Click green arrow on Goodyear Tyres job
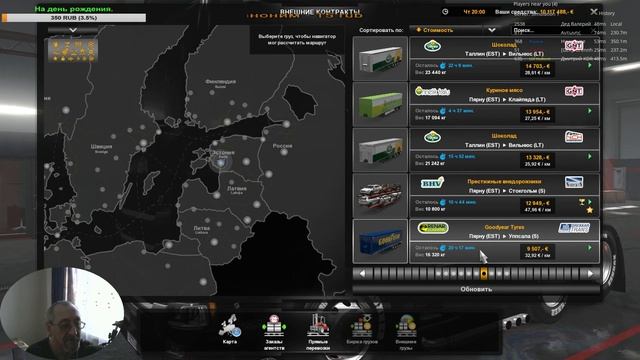The height and width of the screenshot is (360, 640). point(589,248)
